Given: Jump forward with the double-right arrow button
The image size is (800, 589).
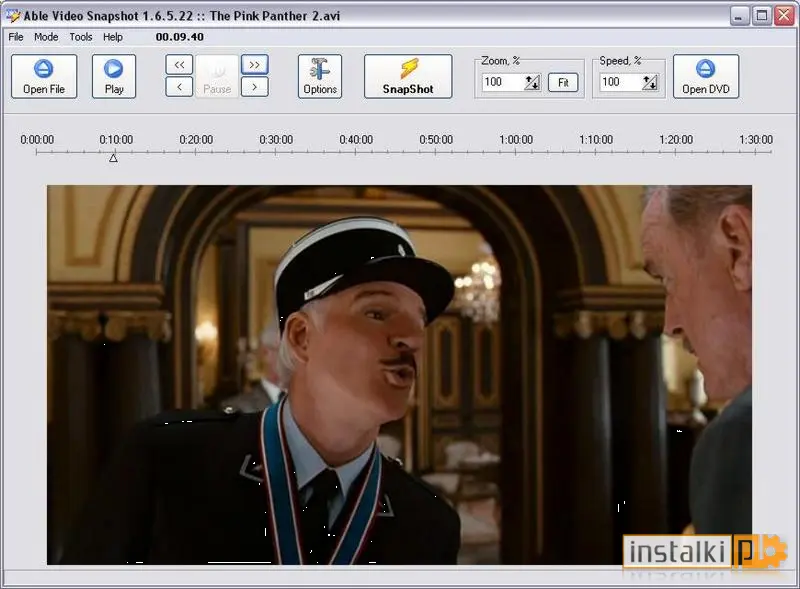Looking at the screenshot, I should coord(255,65).
